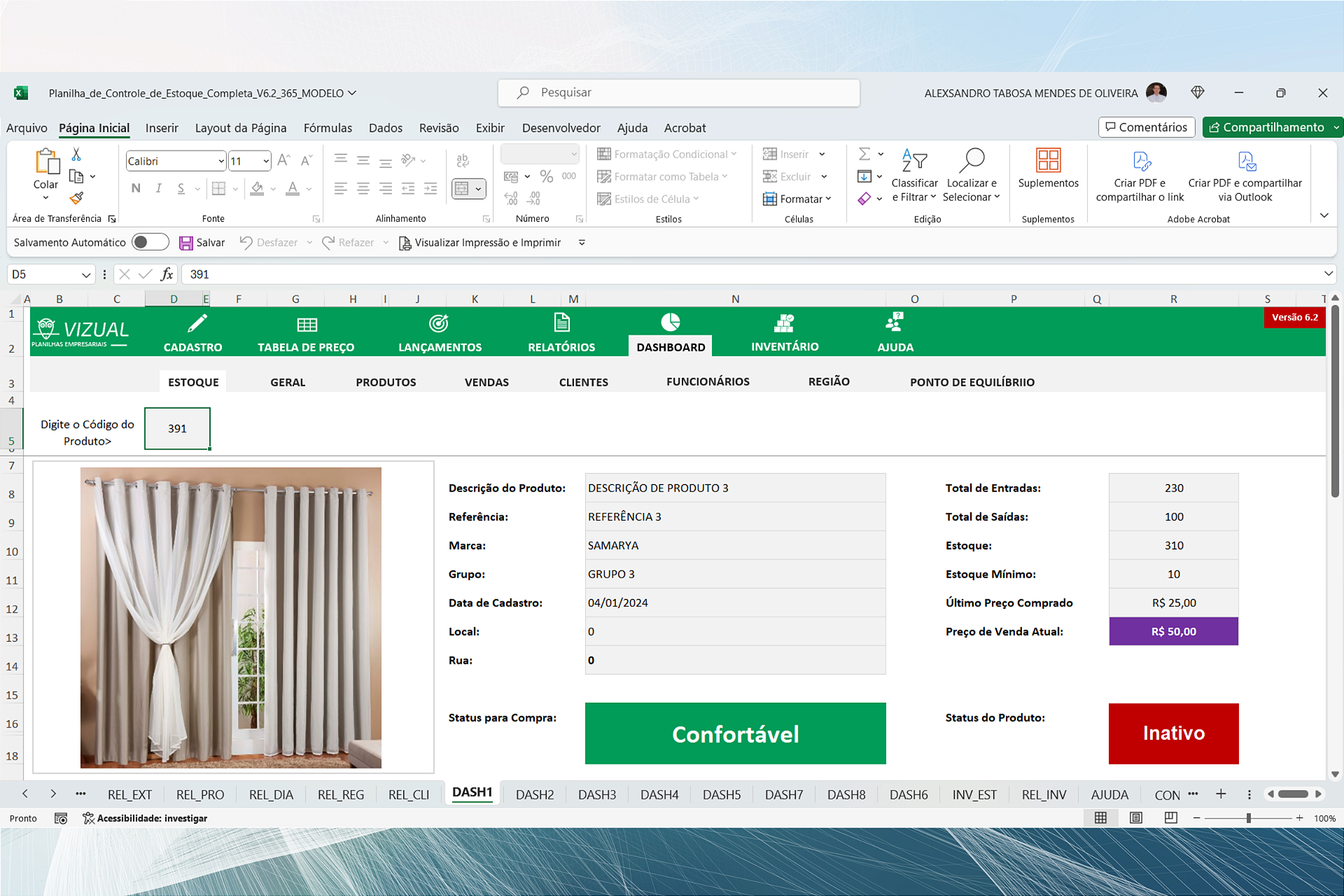Screen dimensions: 1344x896
Task: Apply italic formatting from the Fonte group
Action: 158,188
